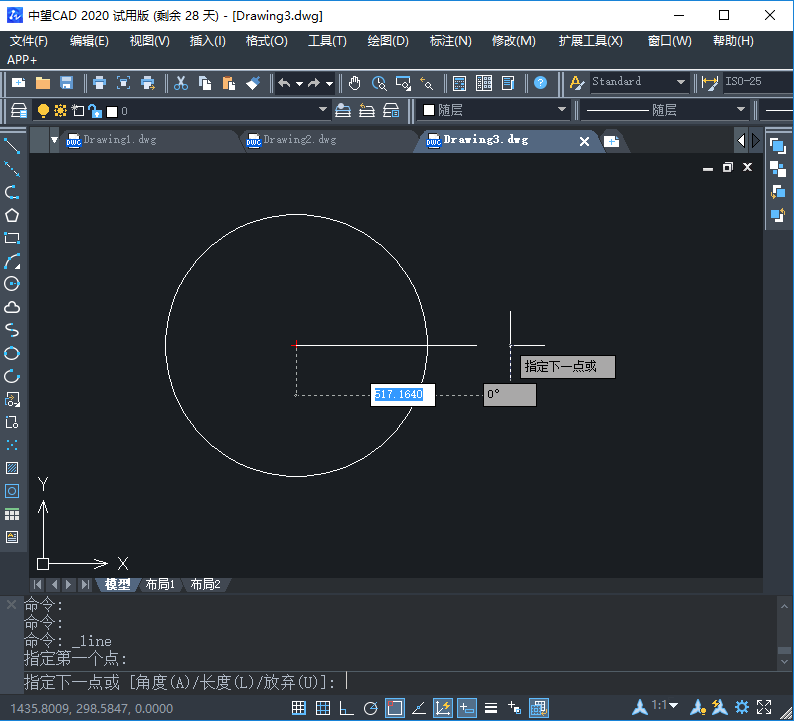This screenshot has width=794, height=721.
Task: Click the Match Properties brush icon
Action: [x=253, y=83]
